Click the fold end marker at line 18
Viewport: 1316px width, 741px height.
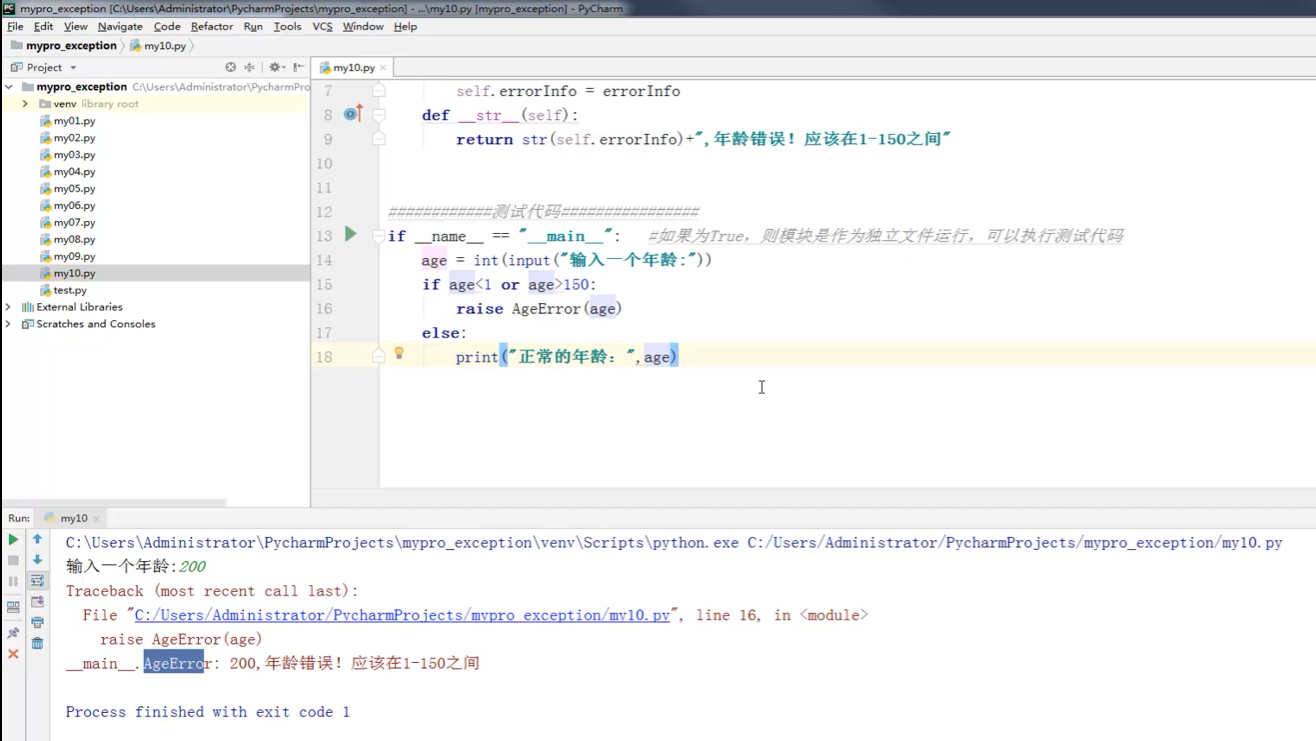379,356
